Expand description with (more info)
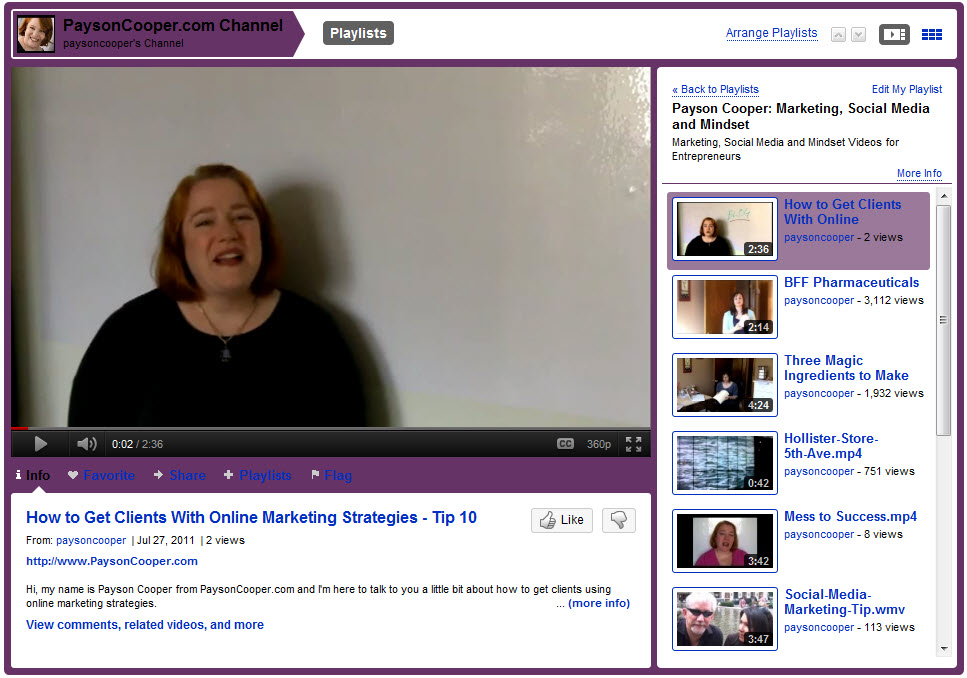Viewport: 967px width, 678px height. (x=599, y=603)
